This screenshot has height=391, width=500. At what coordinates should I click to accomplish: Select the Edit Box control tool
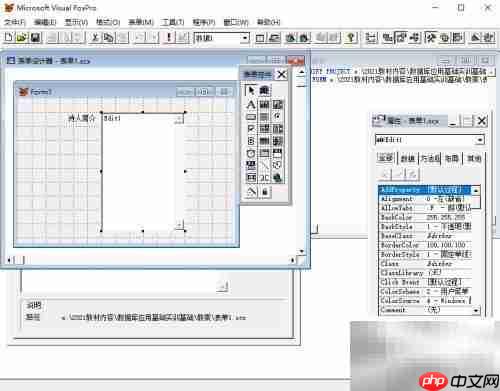pyautogui.click(x=277, y=105)
